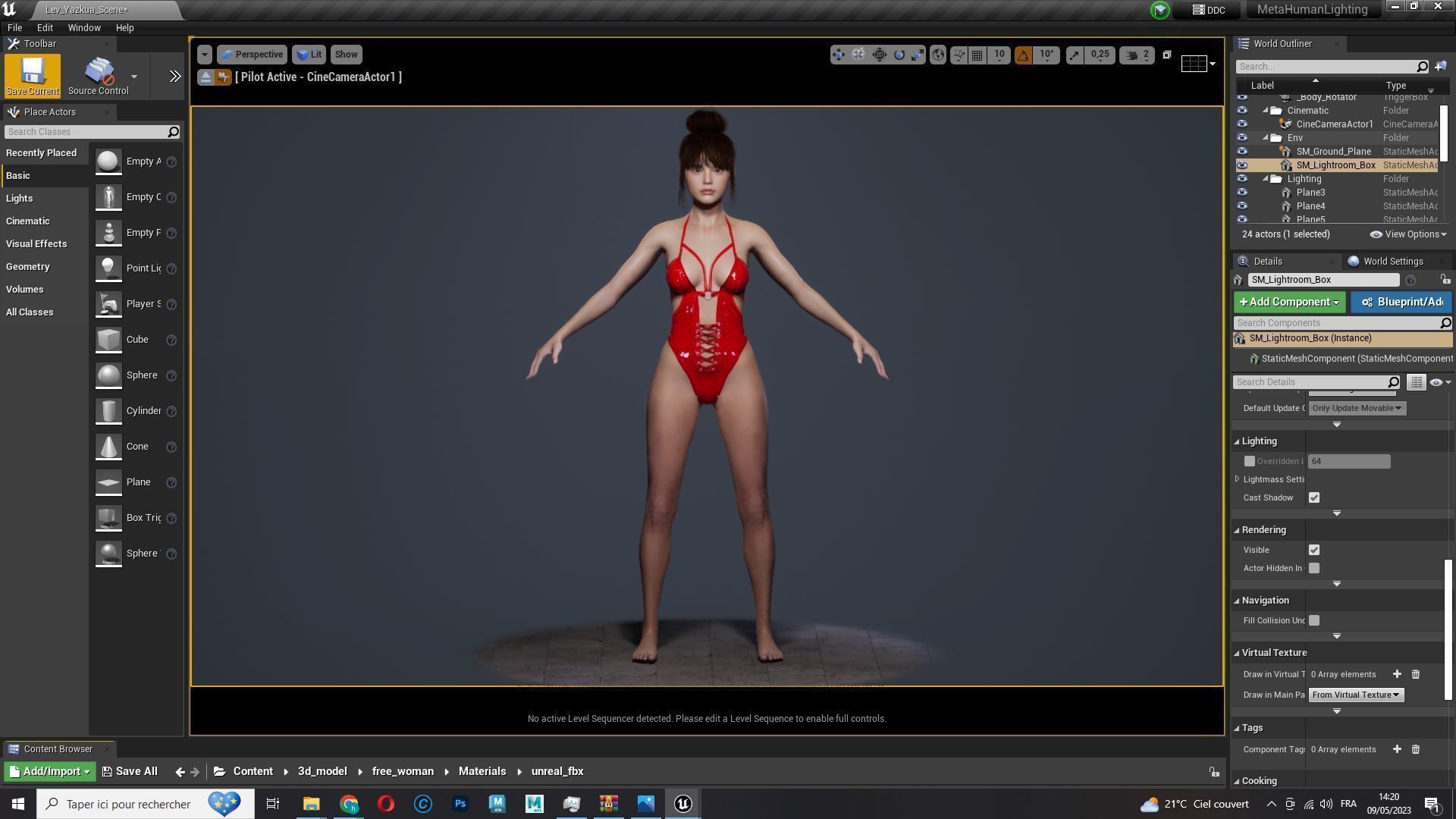Open Source Control from the toolbar
Viewport: 1456px width, 819px height.
(98, 76)
